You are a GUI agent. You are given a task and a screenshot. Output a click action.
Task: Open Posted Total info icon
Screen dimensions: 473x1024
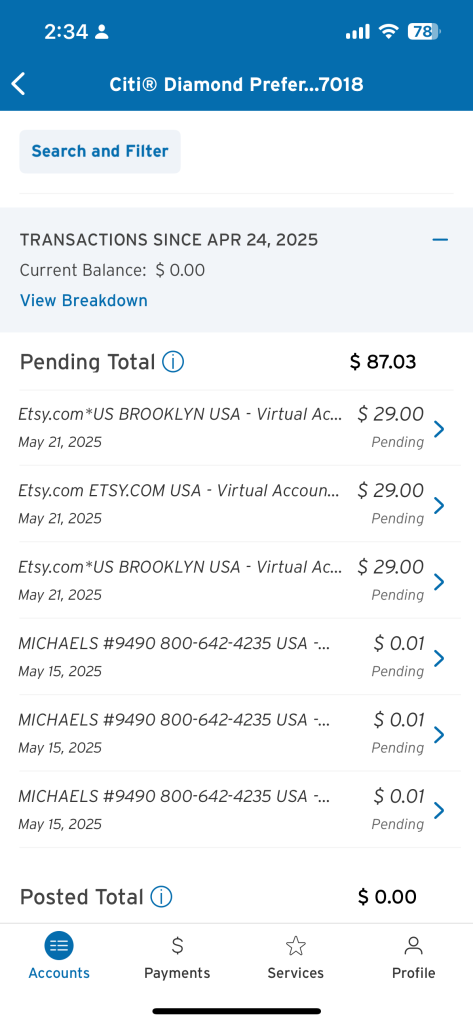pyautogui.click(x=161, y=897)
